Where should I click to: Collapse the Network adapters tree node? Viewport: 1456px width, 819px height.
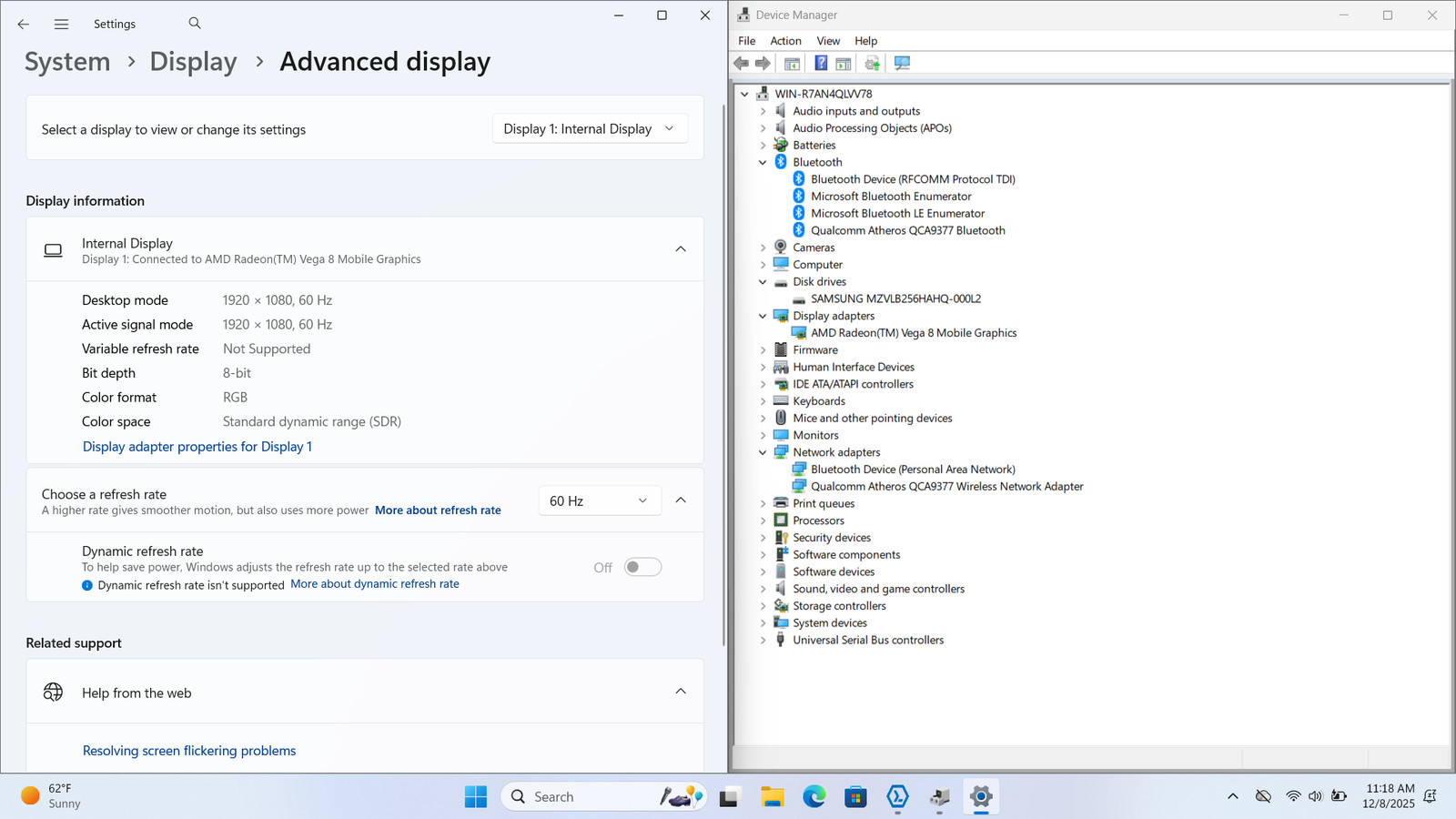763,452
